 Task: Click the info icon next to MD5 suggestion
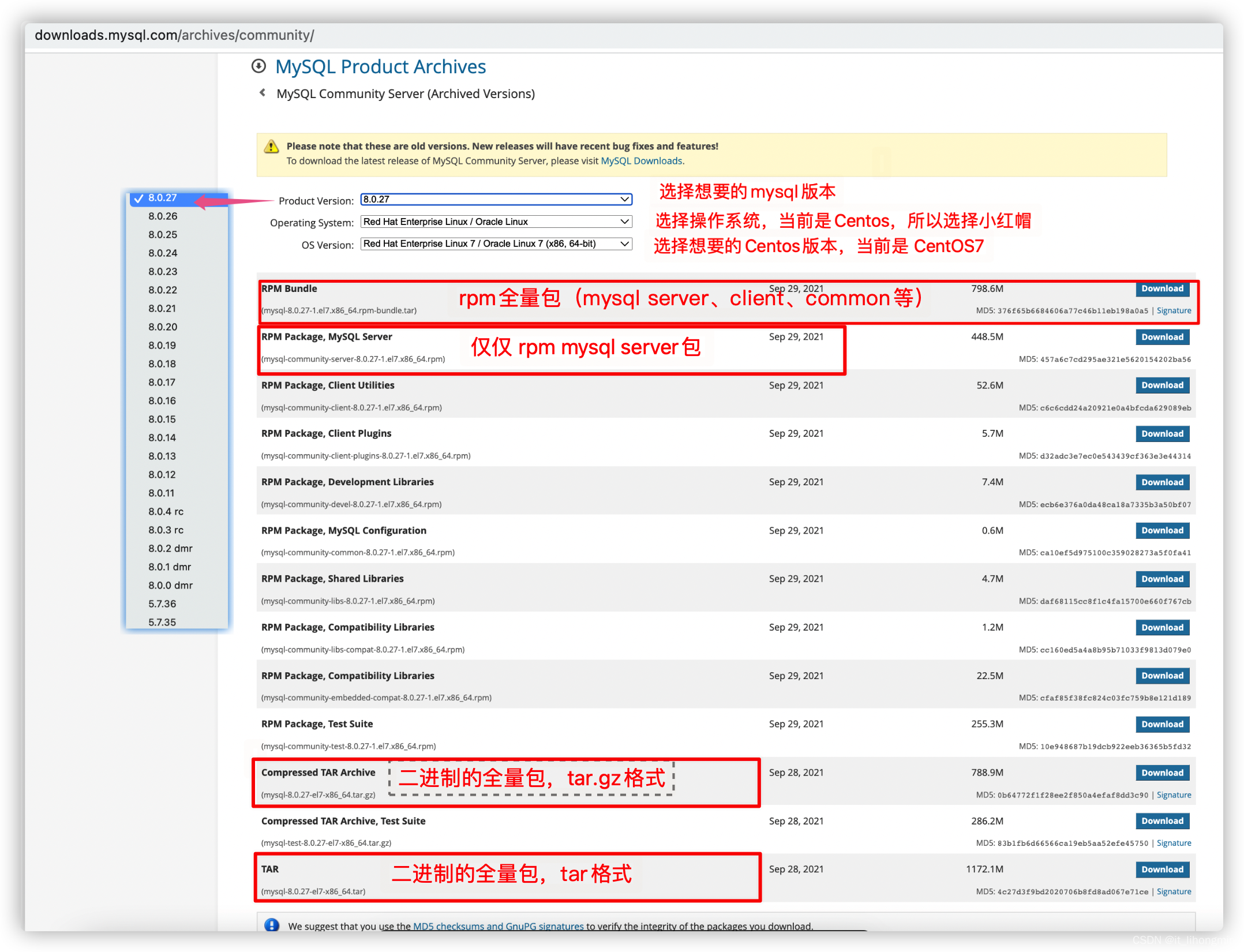[x=272, y=925]
